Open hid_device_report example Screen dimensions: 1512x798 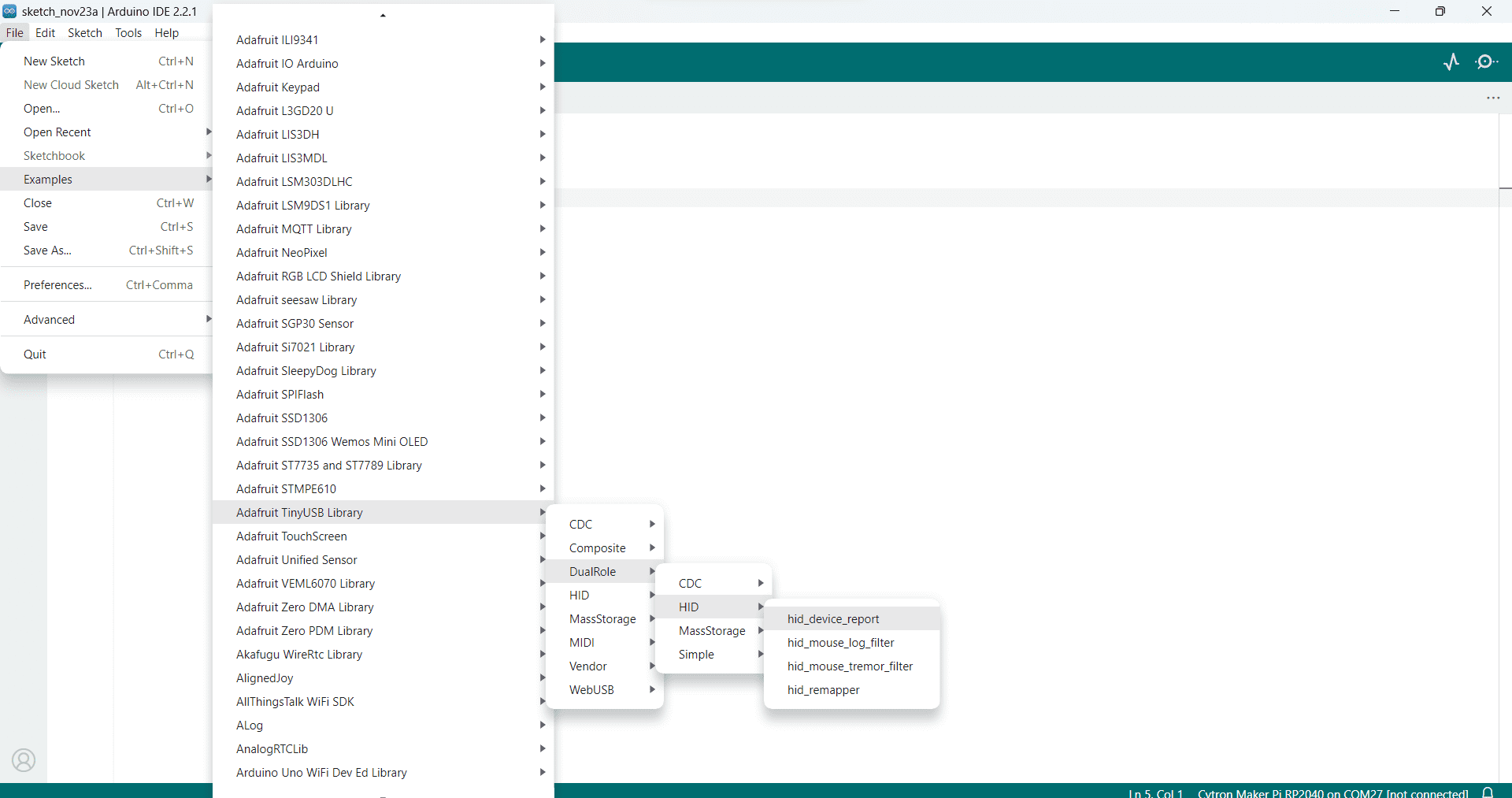point(852,619)
